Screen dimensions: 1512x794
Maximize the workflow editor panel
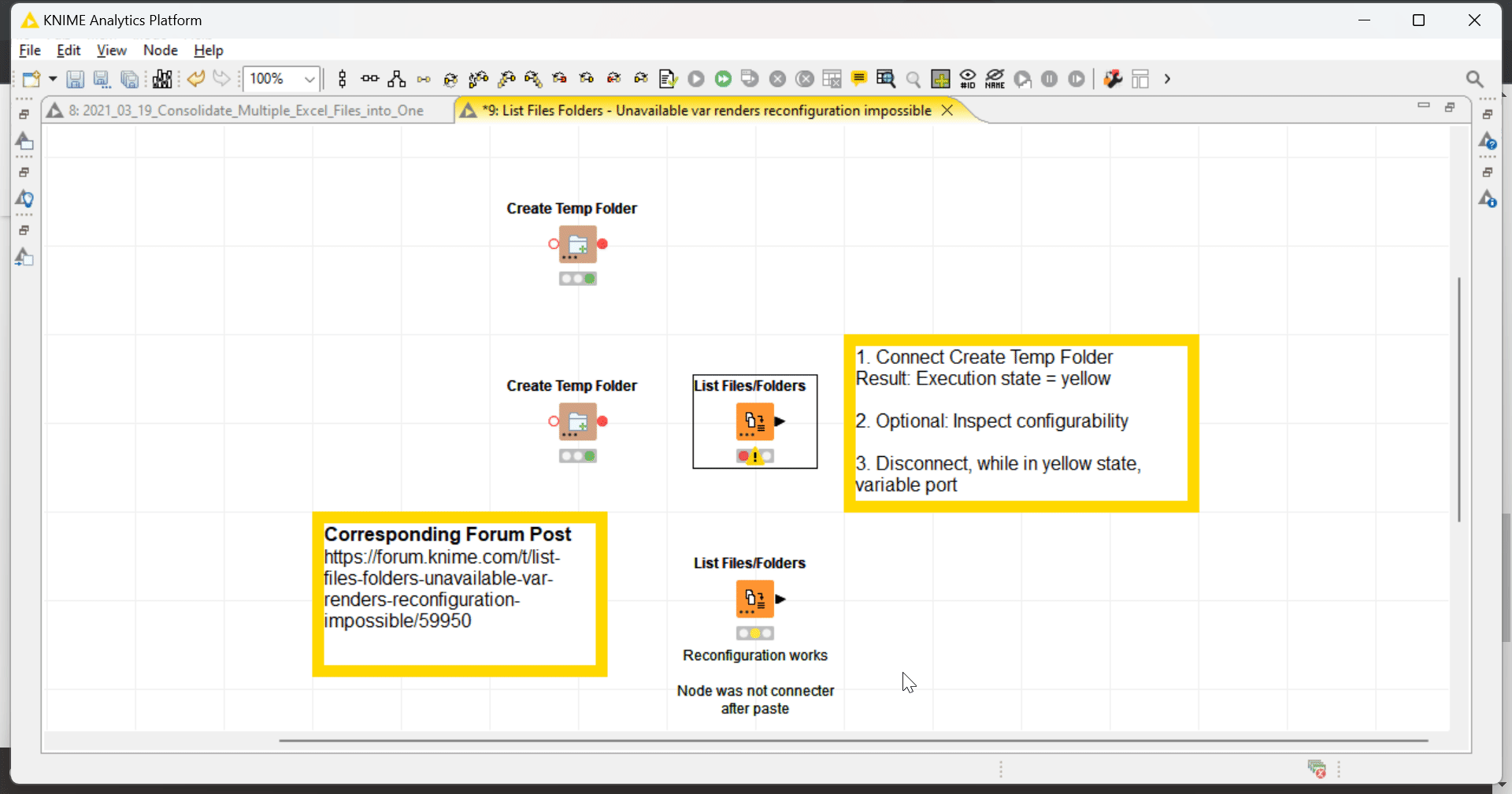click(x=1450, y=107)
